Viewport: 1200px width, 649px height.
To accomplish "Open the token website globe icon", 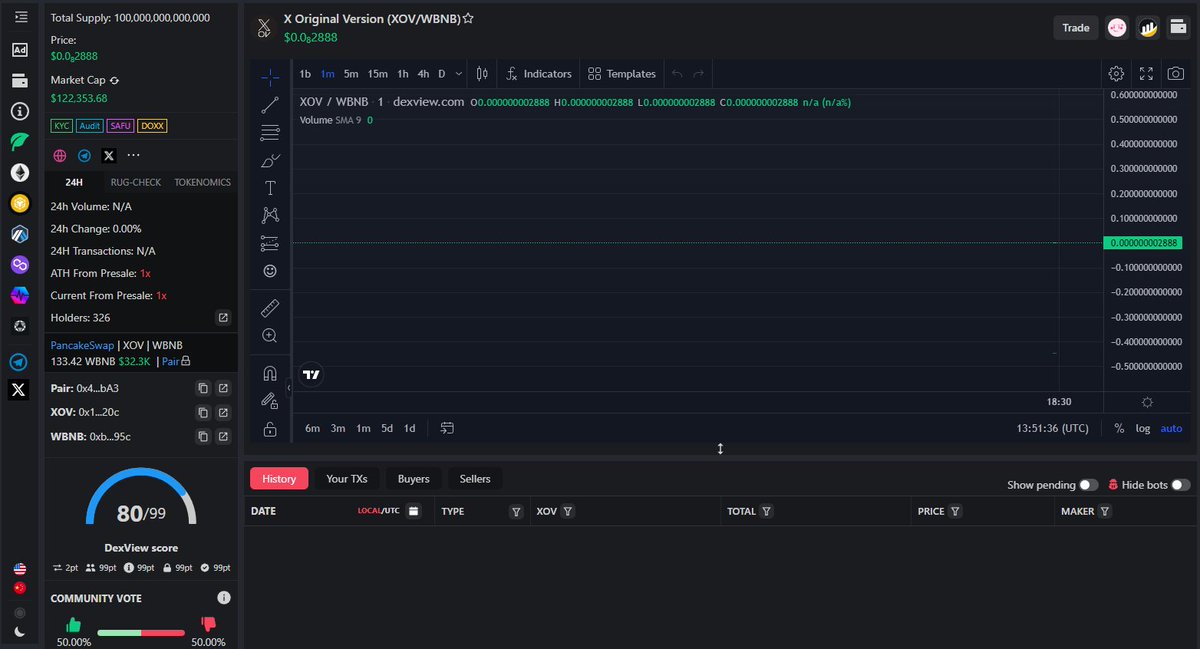I will [x=60, y=156].
